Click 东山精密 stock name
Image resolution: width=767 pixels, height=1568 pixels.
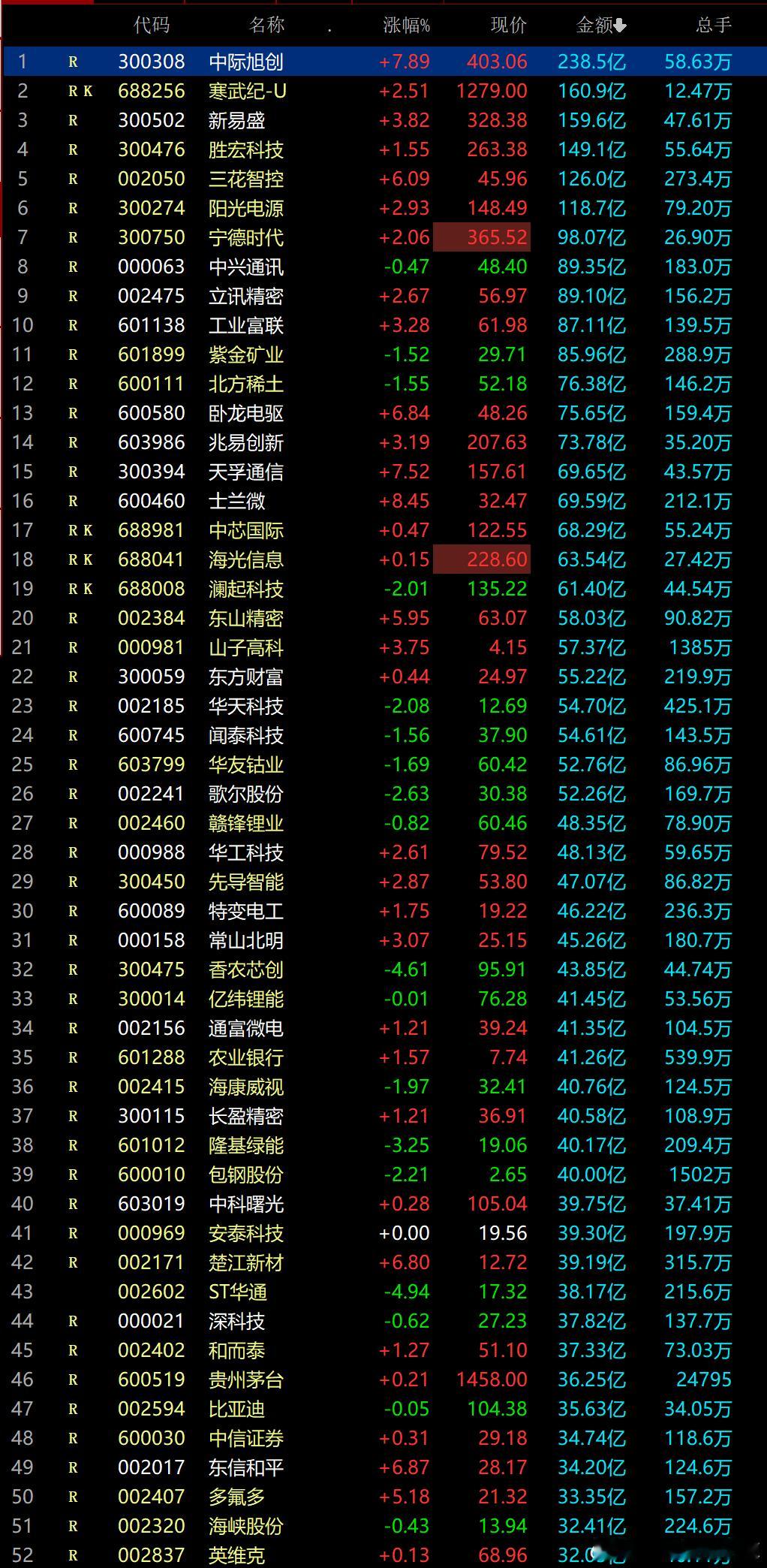click(x=246, y=618)
